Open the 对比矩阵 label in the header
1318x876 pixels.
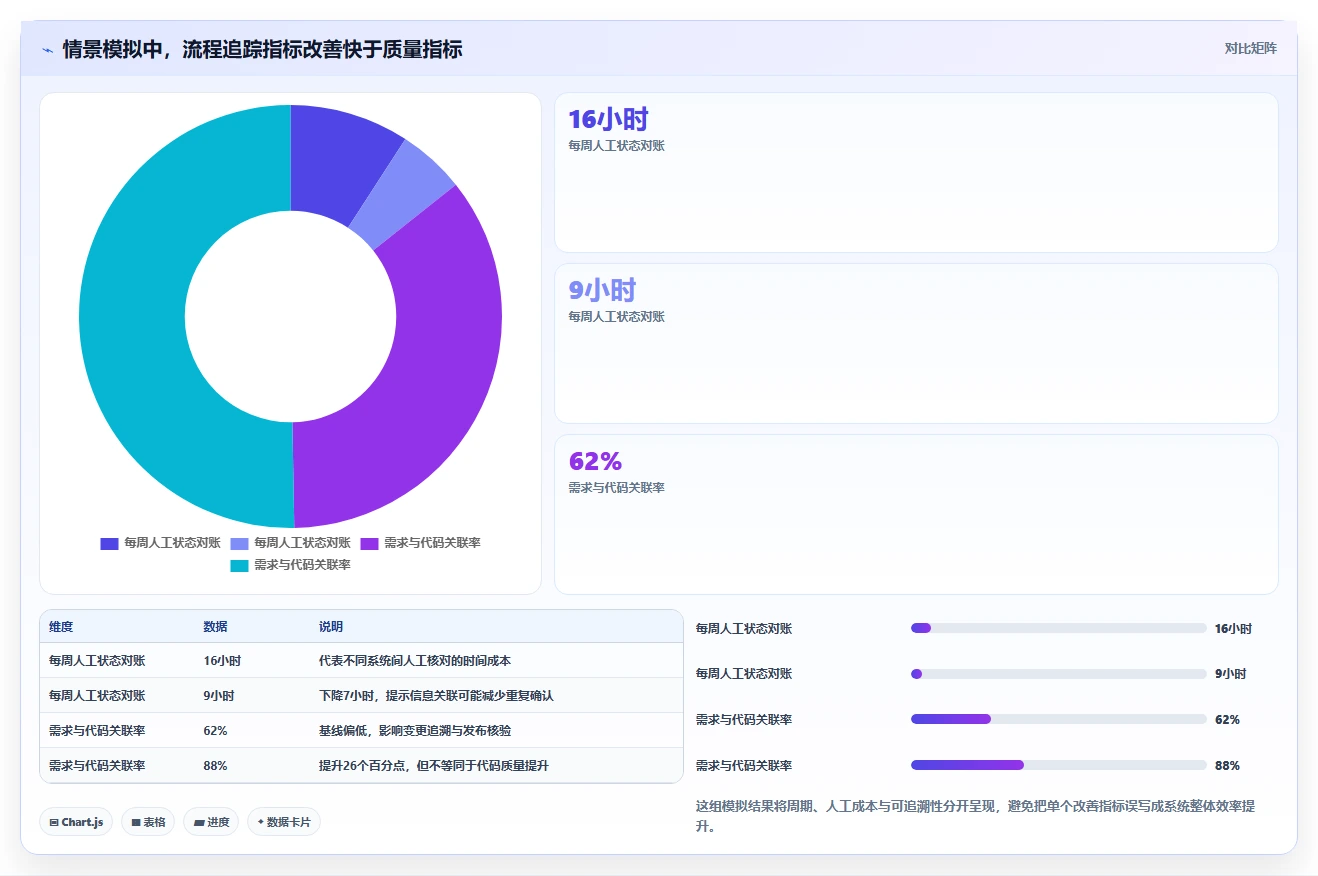tap(1250, 48)
